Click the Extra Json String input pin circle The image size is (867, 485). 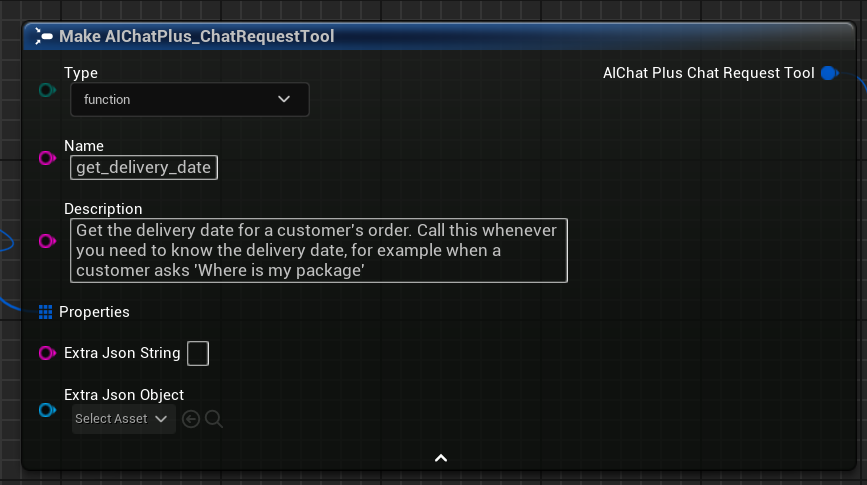tap(46, 353)
